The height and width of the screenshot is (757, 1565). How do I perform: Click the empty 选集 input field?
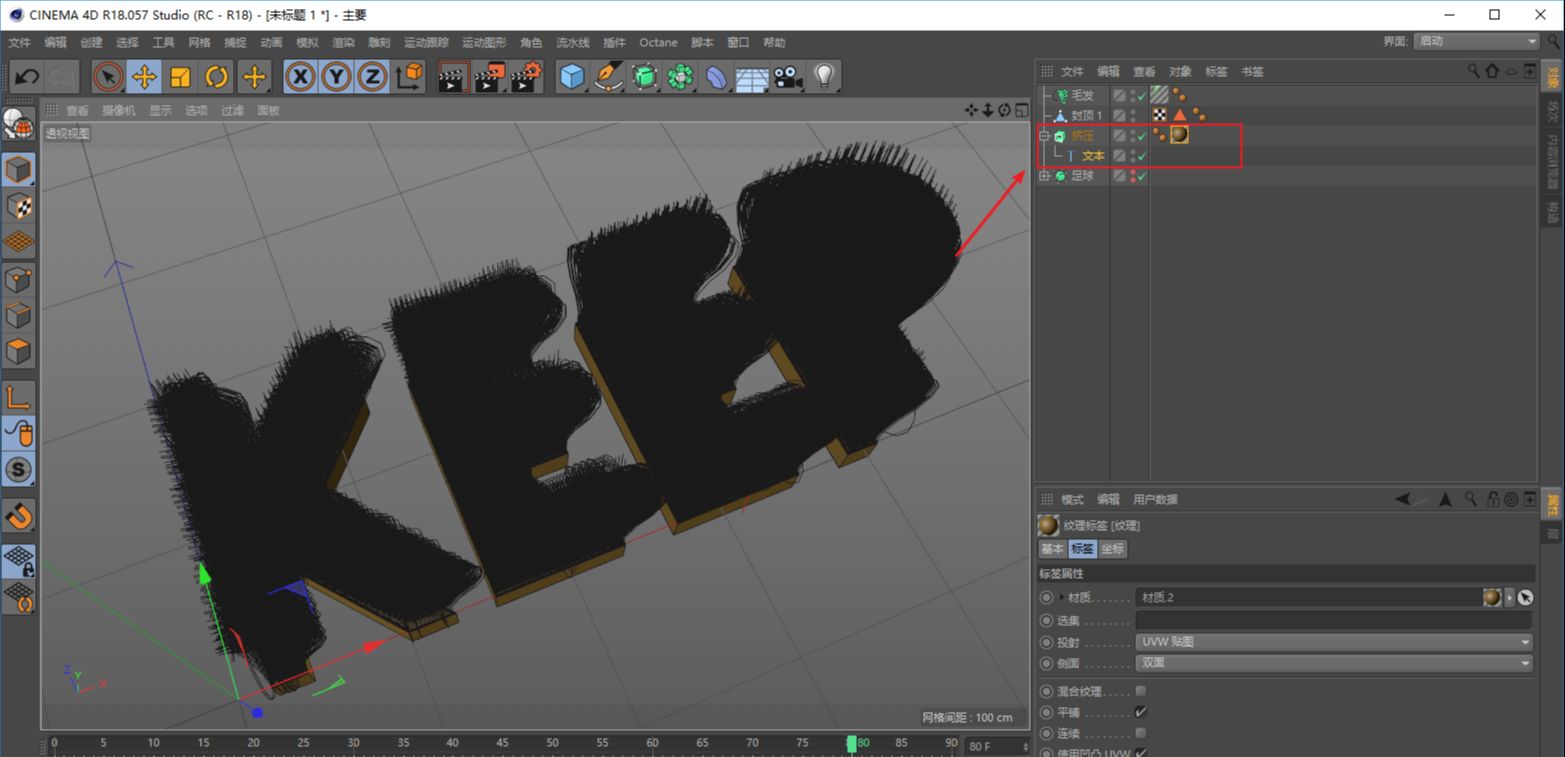[1334, 620]
